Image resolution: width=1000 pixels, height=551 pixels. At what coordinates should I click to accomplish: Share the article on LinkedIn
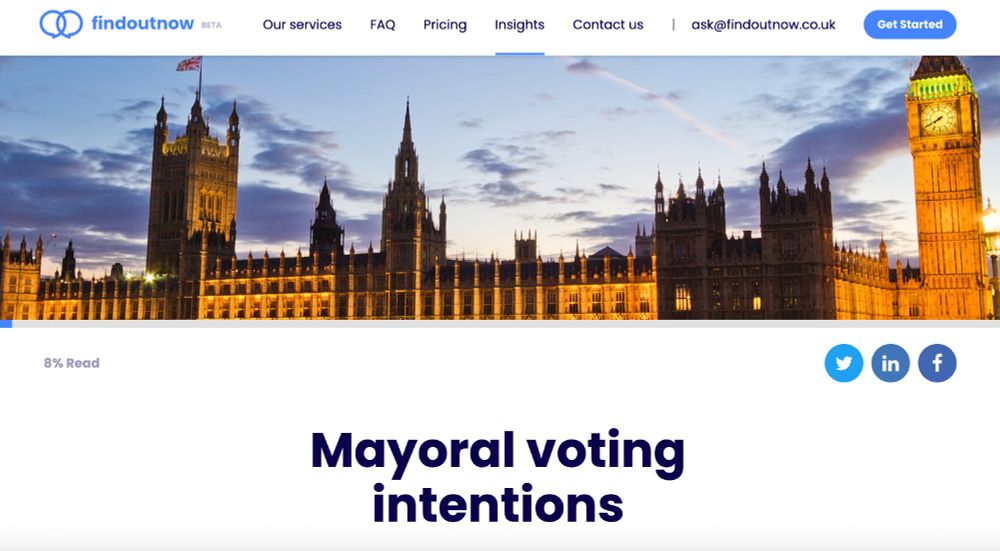coord(890,363)
